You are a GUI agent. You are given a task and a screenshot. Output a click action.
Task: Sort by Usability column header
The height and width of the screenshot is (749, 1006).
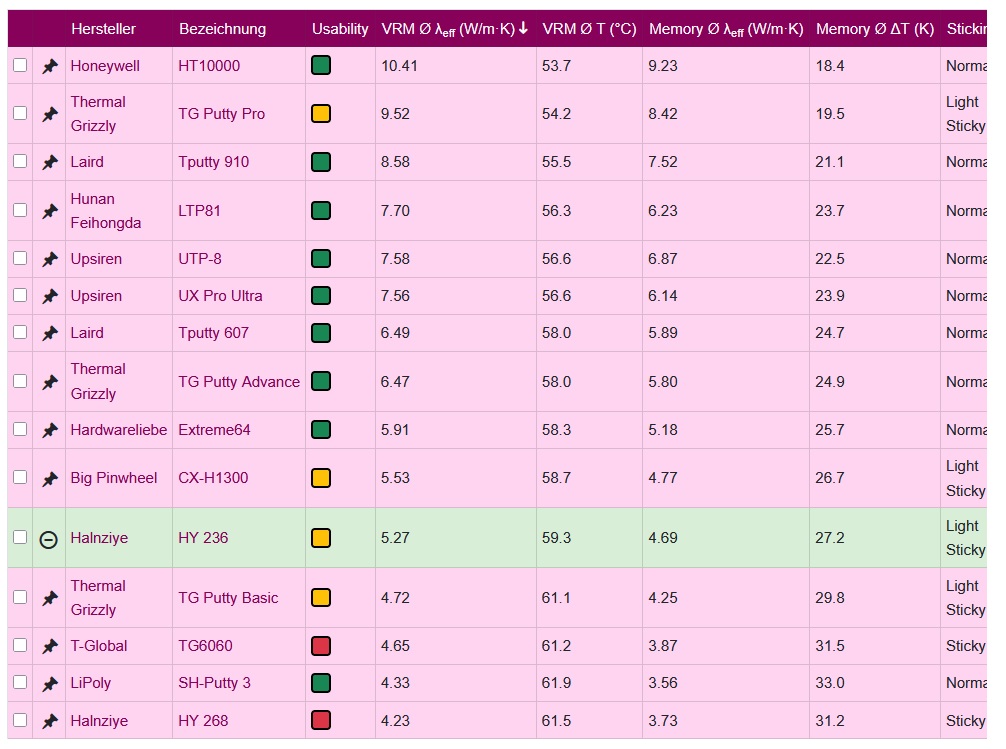point(340,29)
